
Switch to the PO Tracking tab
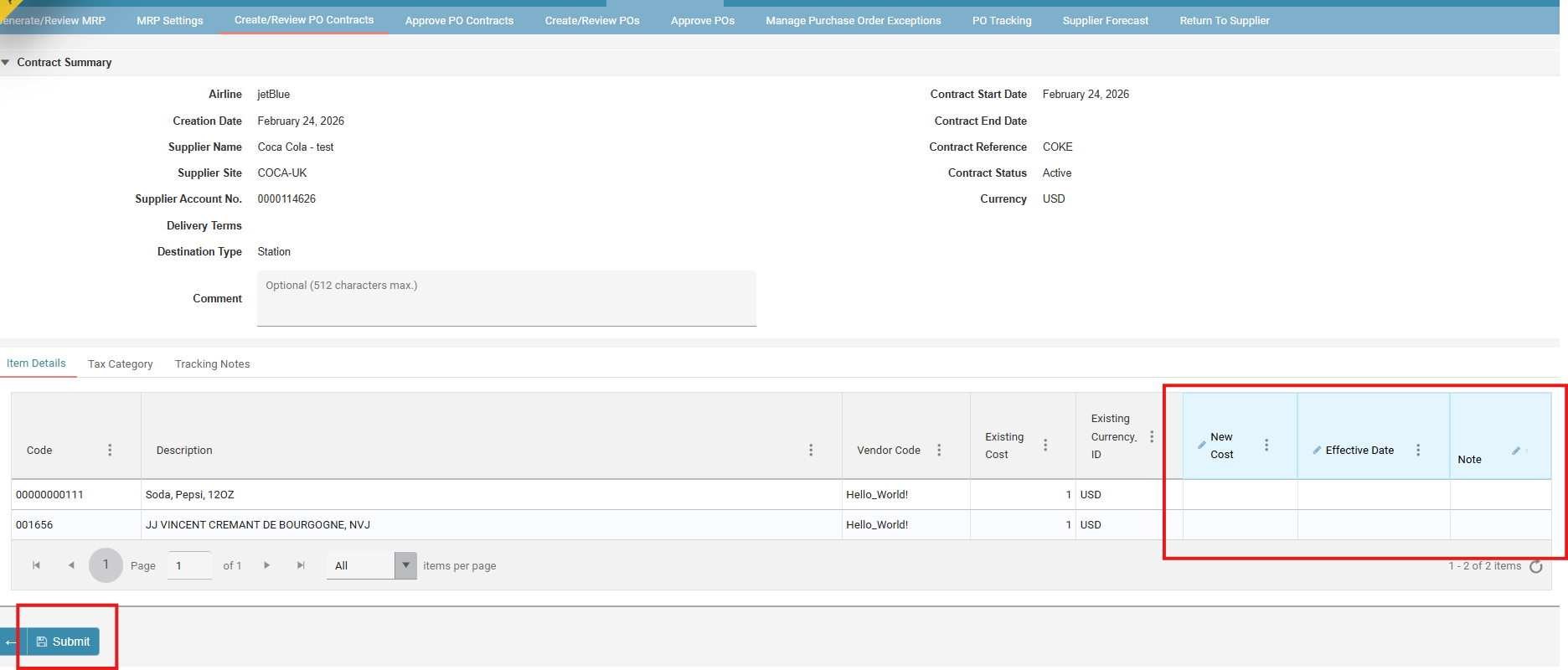(1002, 20)
